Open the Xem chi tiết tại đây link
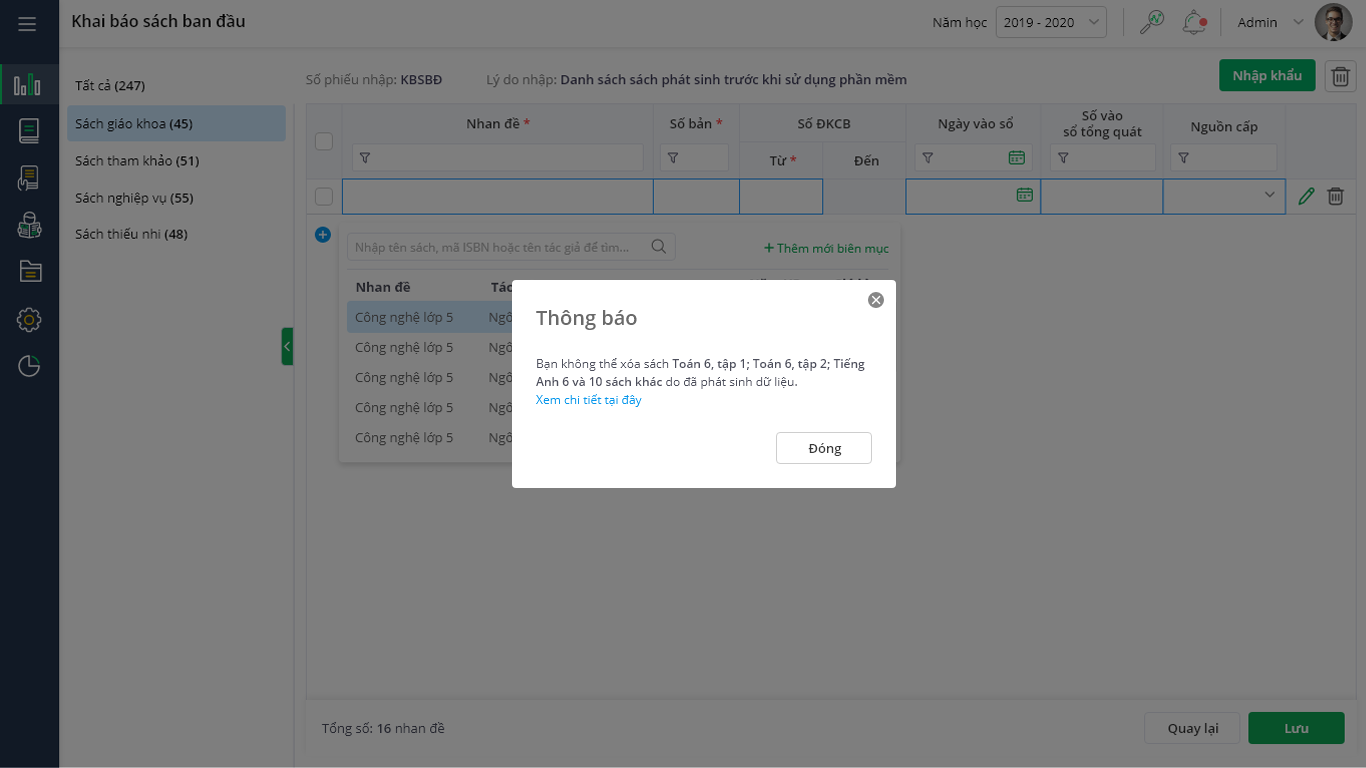 coord(588,400)
